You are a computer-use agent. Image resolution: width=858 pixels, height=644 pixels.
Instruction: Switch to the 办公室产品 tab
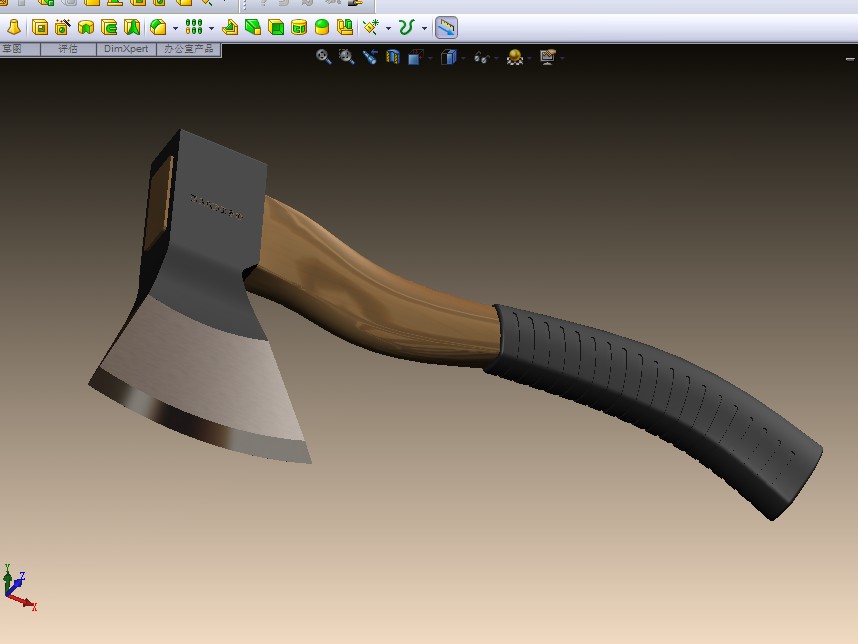pos(189,49)
